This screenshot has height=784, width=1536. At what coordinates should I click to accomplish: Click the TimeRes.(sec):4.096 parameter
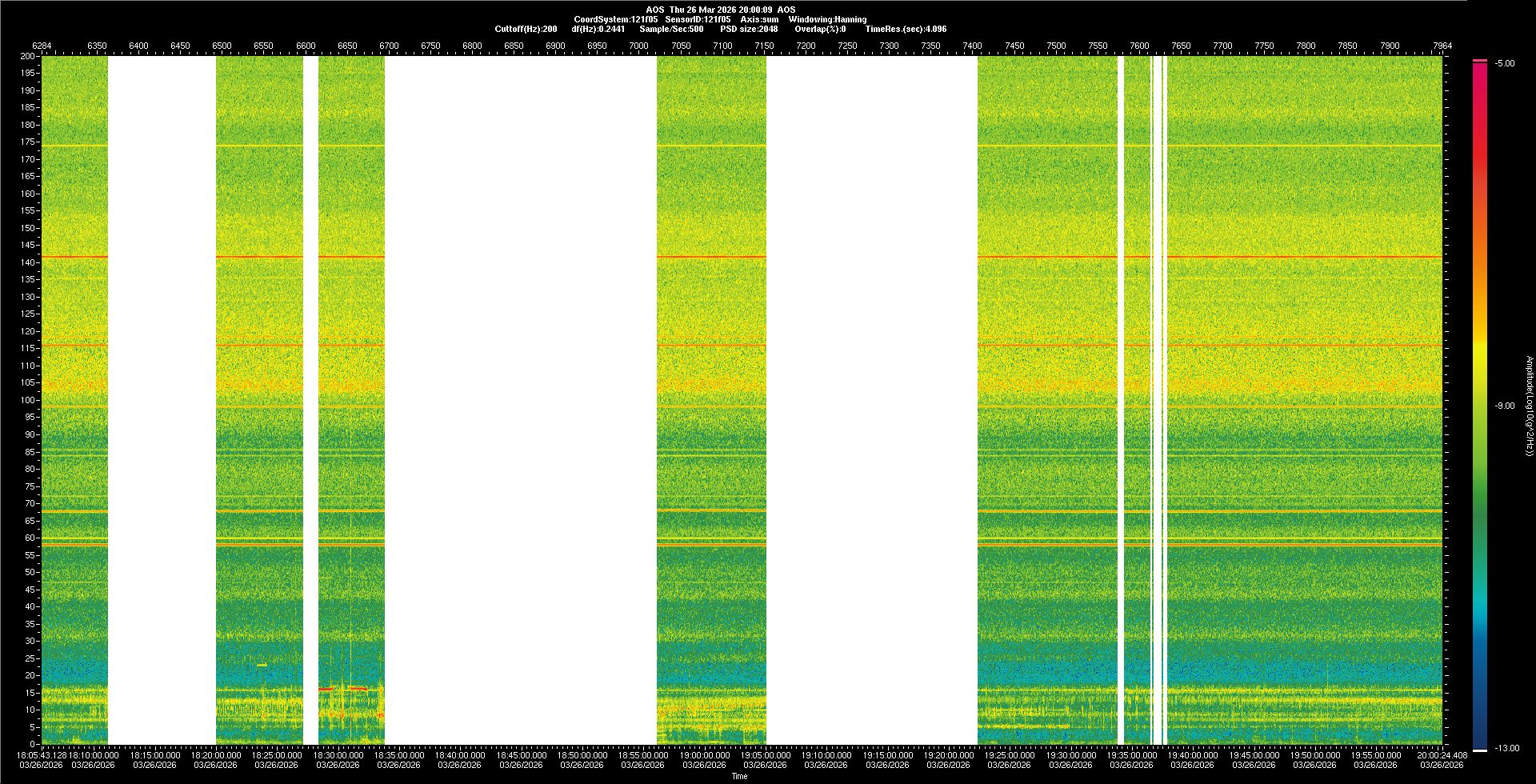pyautogui.click(x=905, y=29)
